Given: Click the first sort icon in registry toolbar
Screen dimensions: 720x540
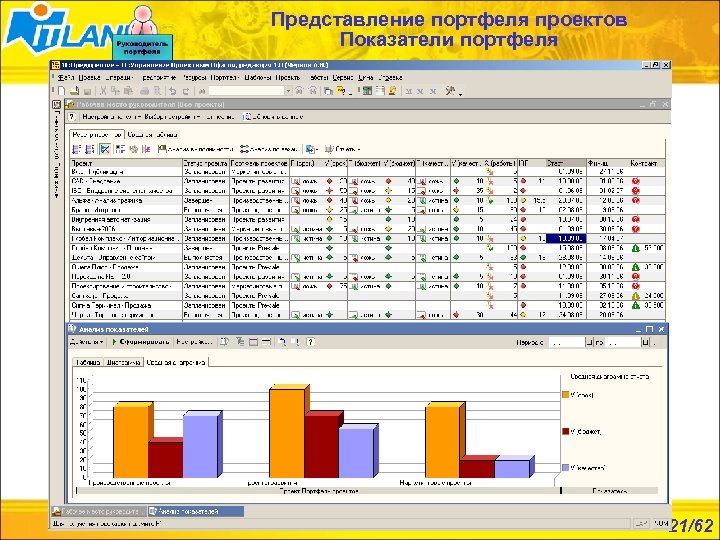Looking at the screenshot, I should (x=77, y=149).
